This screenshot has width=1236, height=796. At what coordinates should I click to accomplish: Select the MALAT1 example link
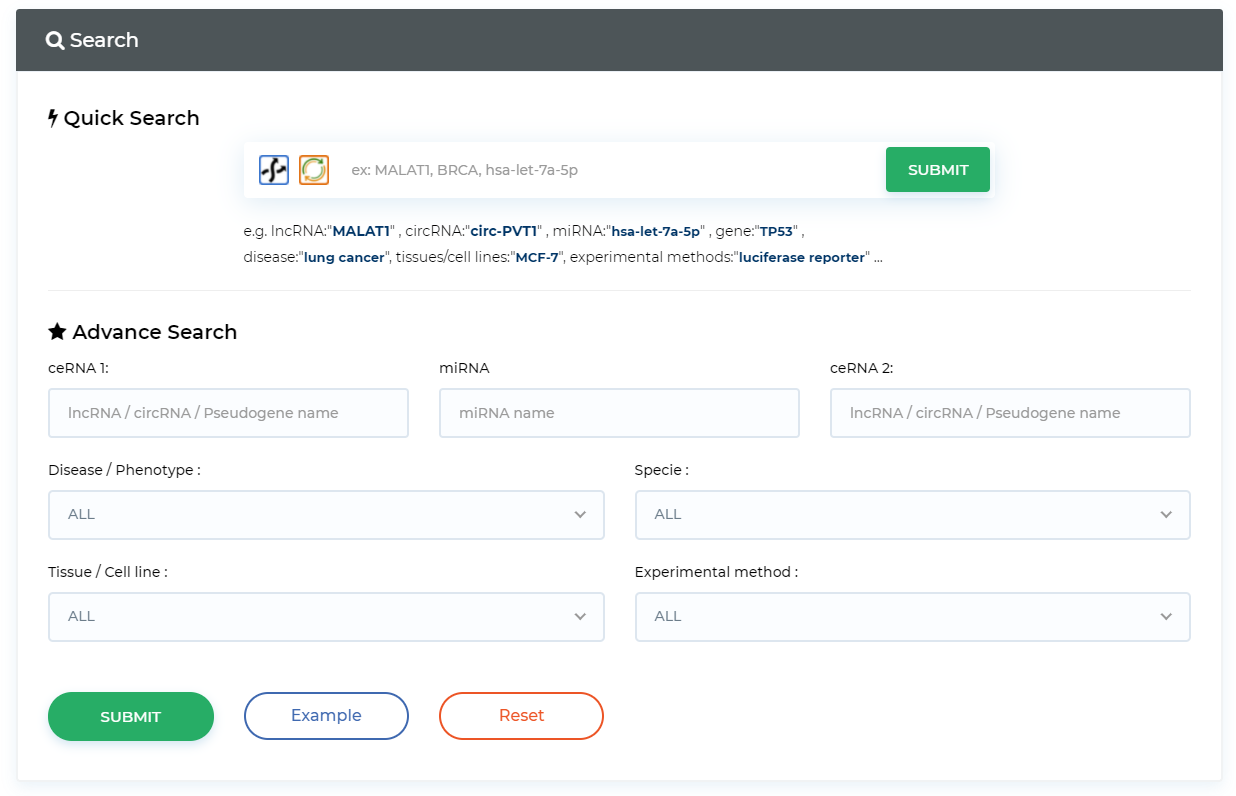click(361, 231)
